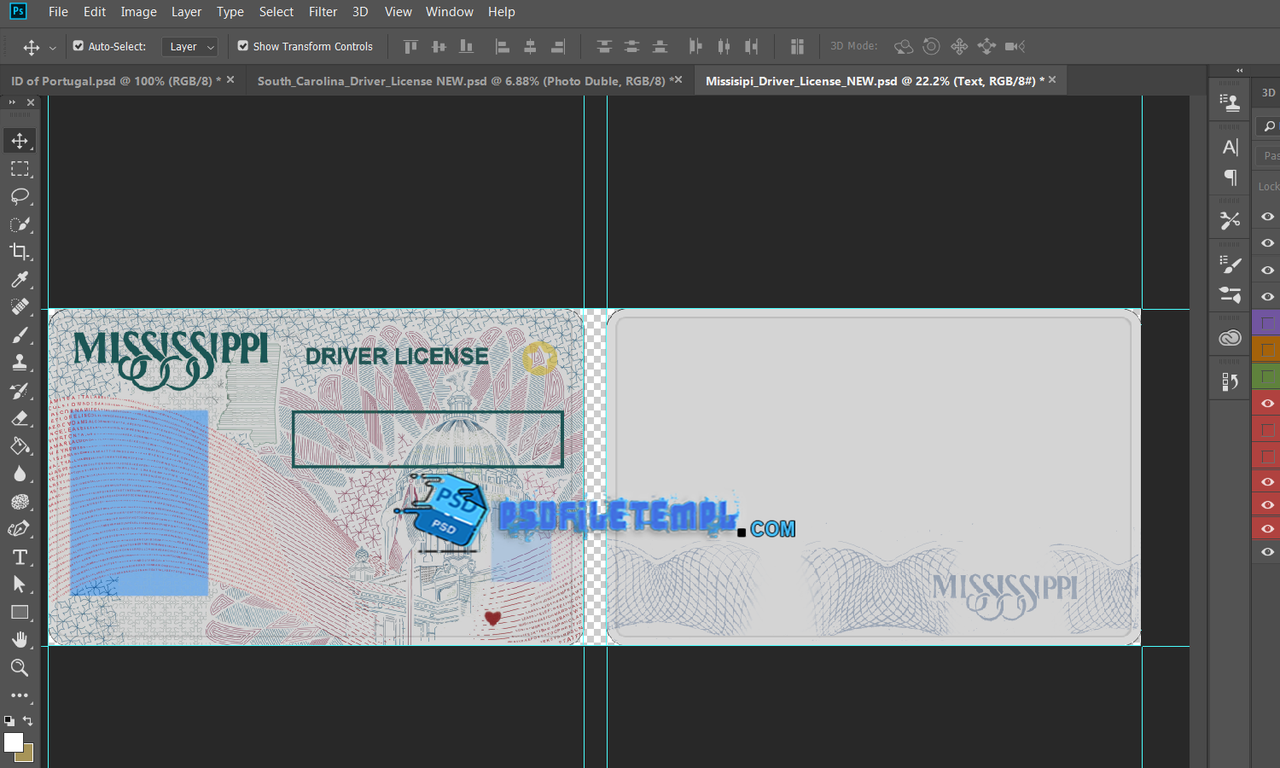Open the Brush Settings panel icon

pos(1230,264)
